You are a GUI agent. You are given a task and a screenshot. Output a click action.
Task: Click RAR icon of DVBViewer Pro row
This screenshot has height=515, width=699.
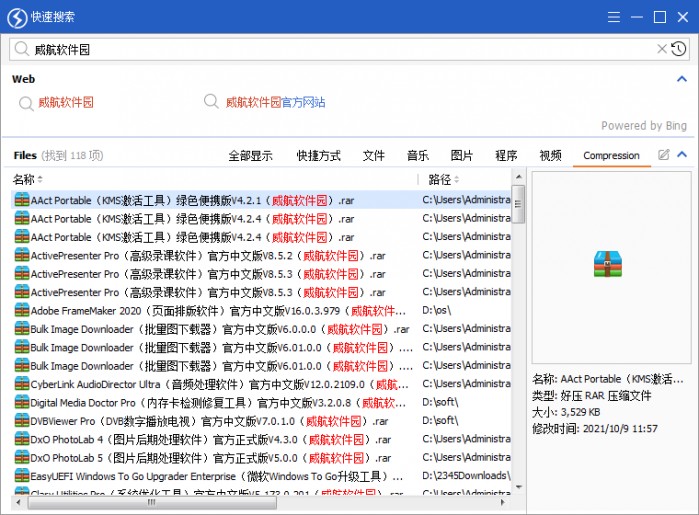[22, 420]
